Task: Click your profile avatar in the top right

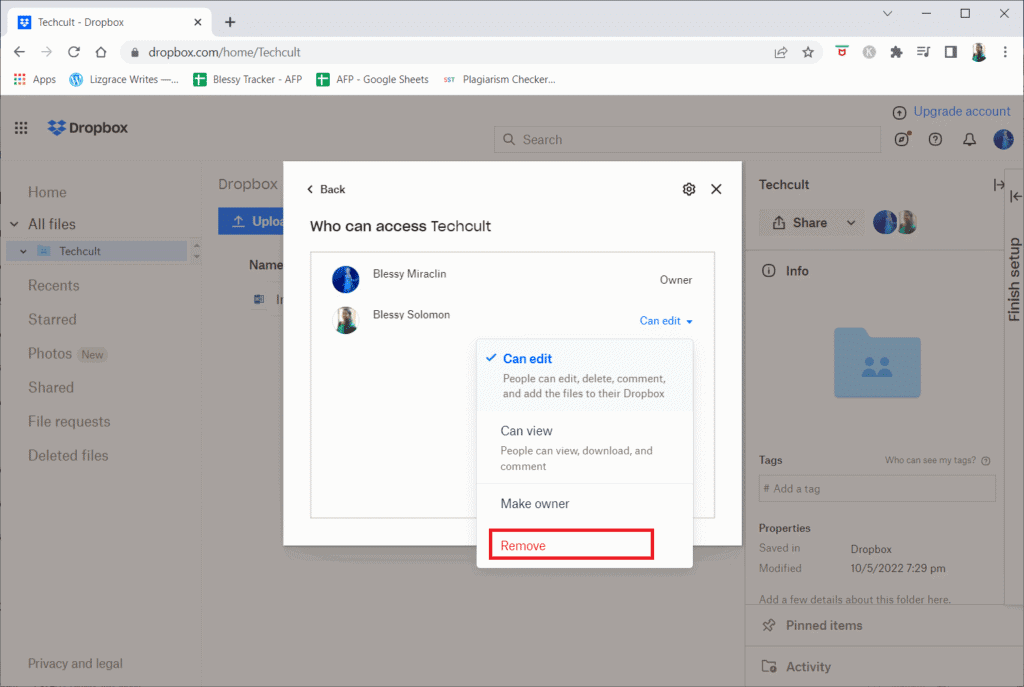Action: click(x=1002, y=139)
